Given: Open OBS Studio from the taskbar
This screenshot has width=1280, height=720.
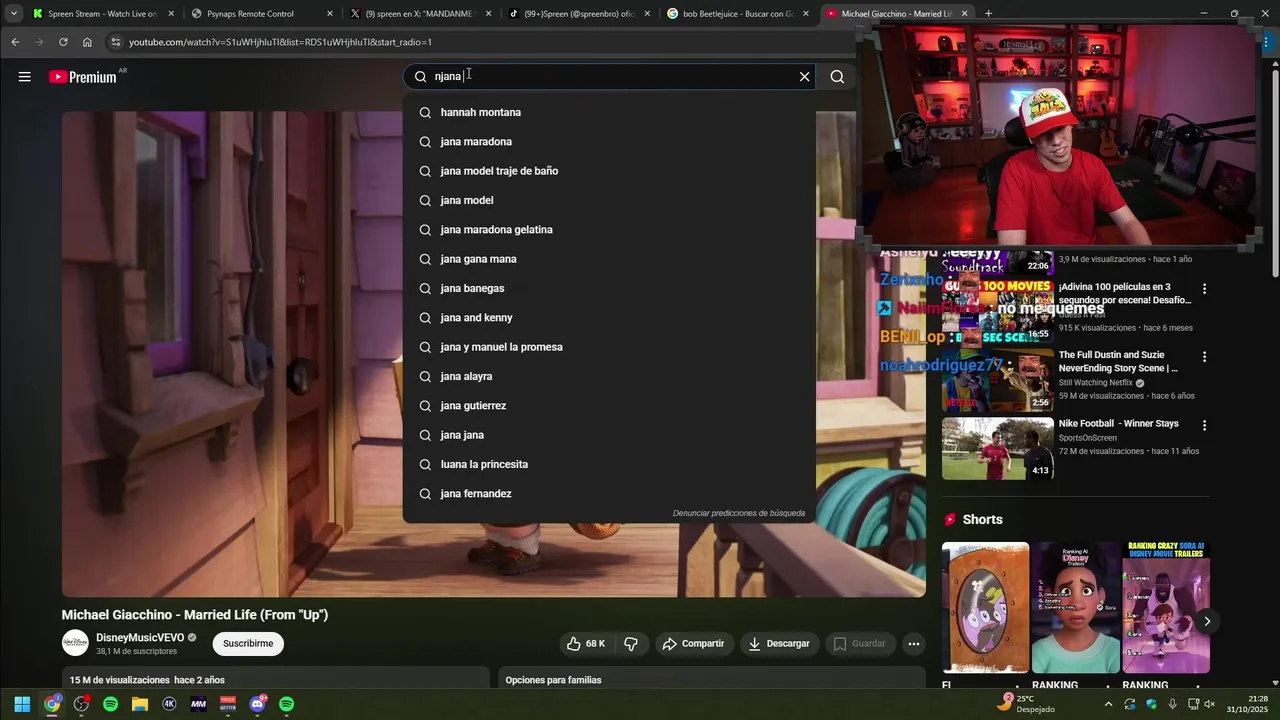Looking at the screenshot, I should (x=81, y=704).
